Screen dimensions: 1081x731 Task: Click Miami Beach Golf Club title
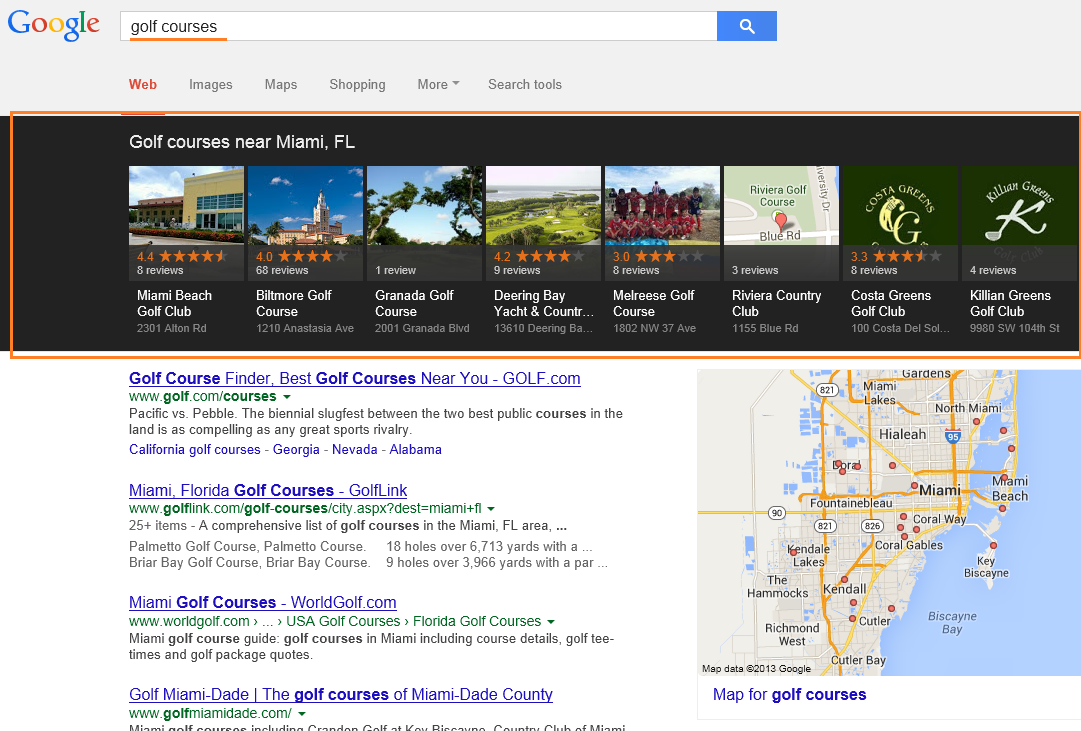click(174, 303)
